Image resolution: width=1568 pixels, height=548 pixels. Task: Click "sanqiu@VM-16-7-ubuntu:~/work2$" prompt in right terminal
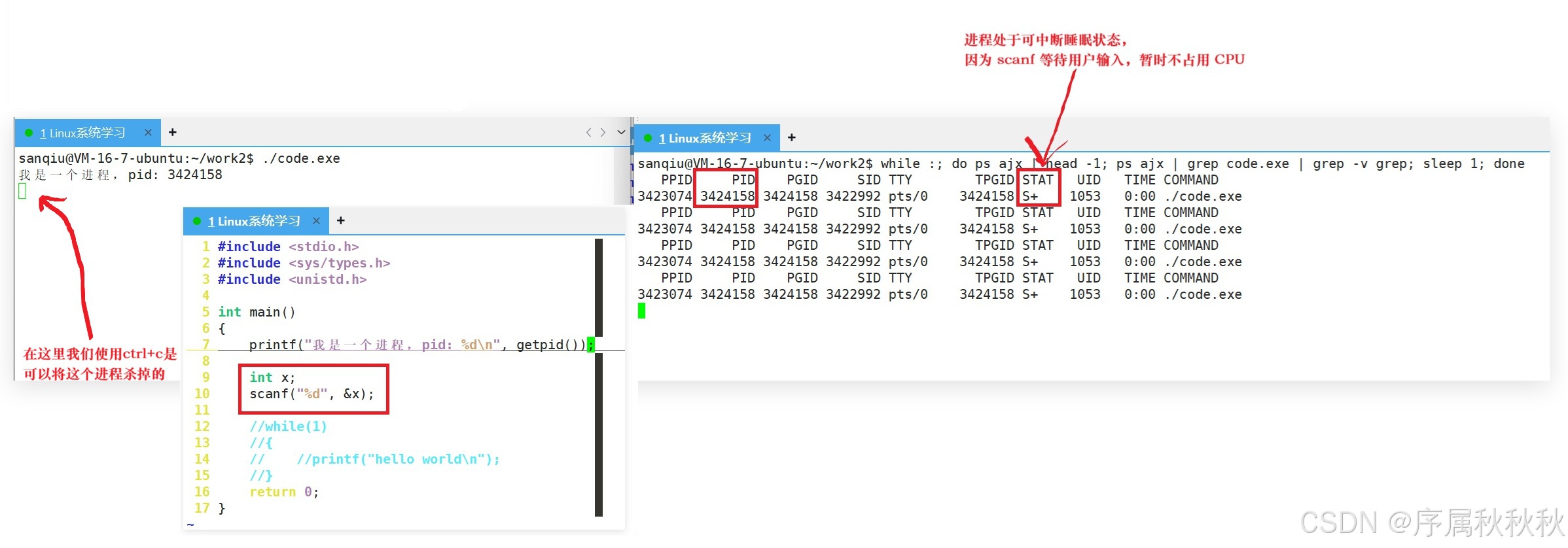755,163
